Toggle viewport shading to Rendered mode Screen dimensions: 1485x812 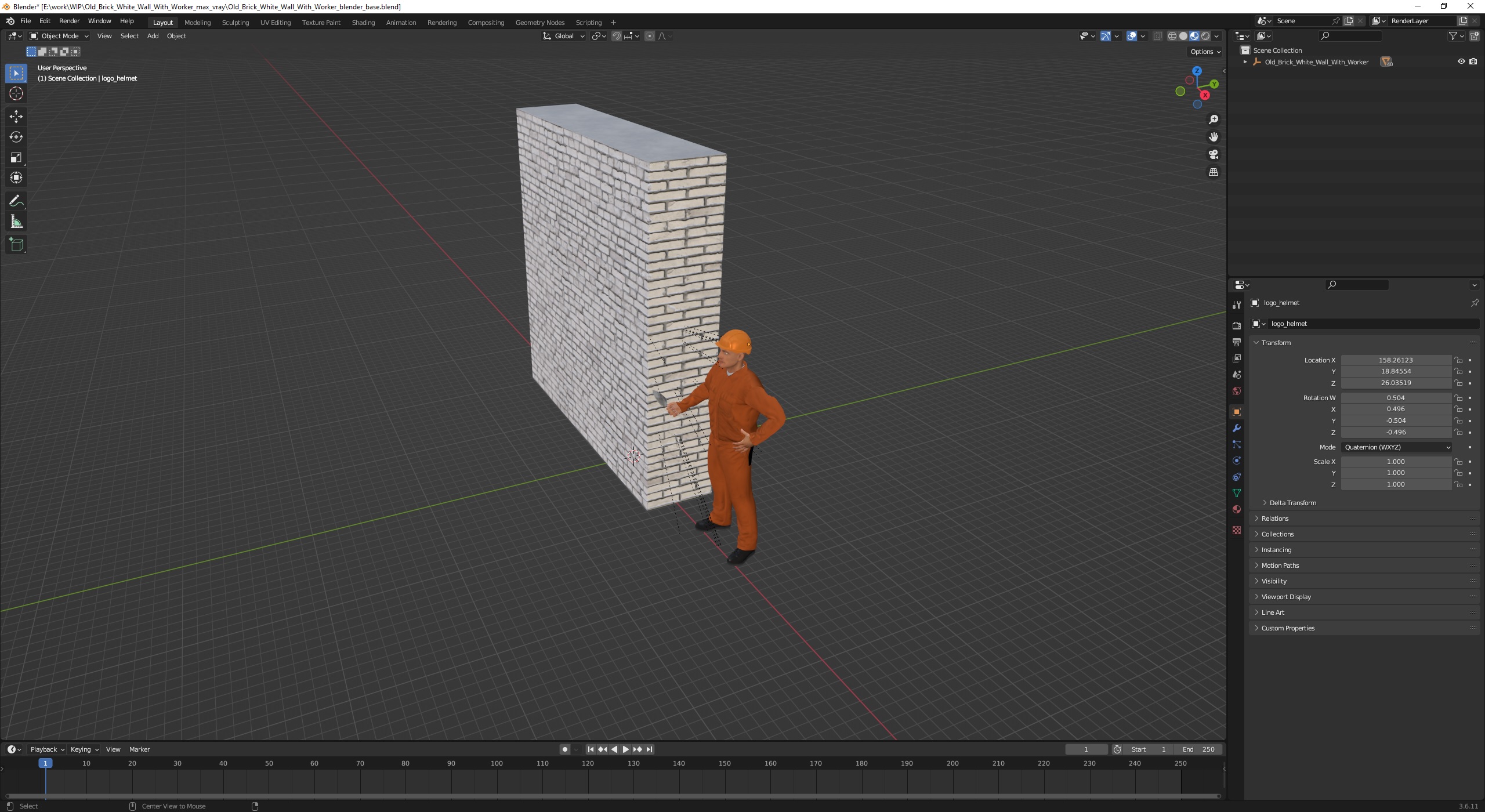1204,36
